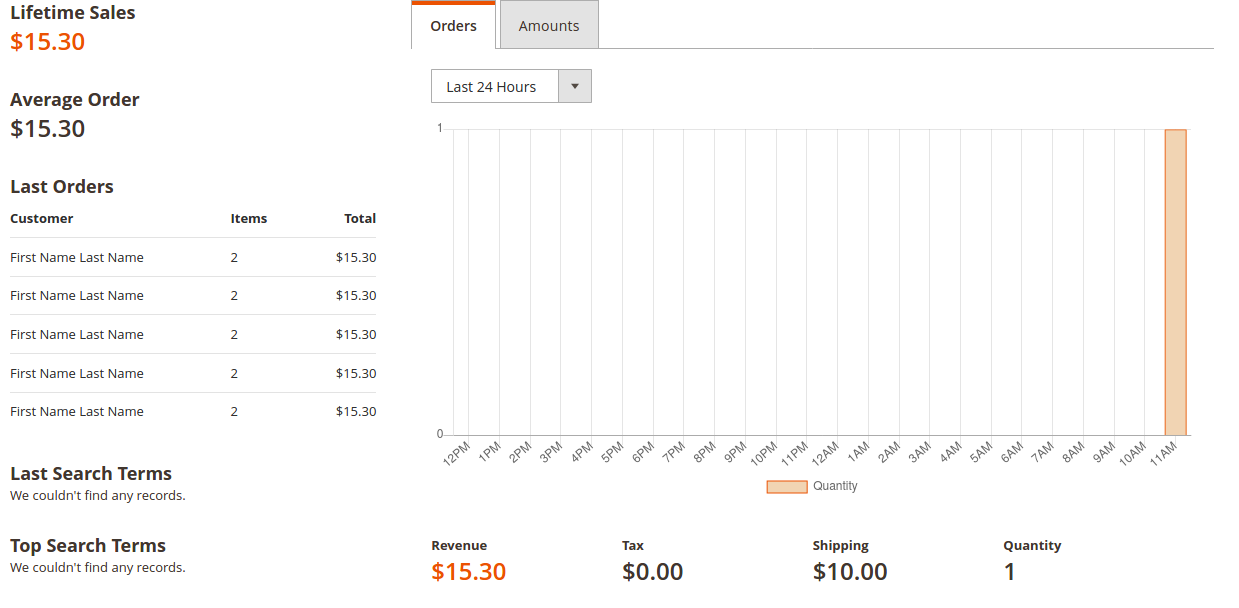Click the Top Search Terms heading

[88, 545]
